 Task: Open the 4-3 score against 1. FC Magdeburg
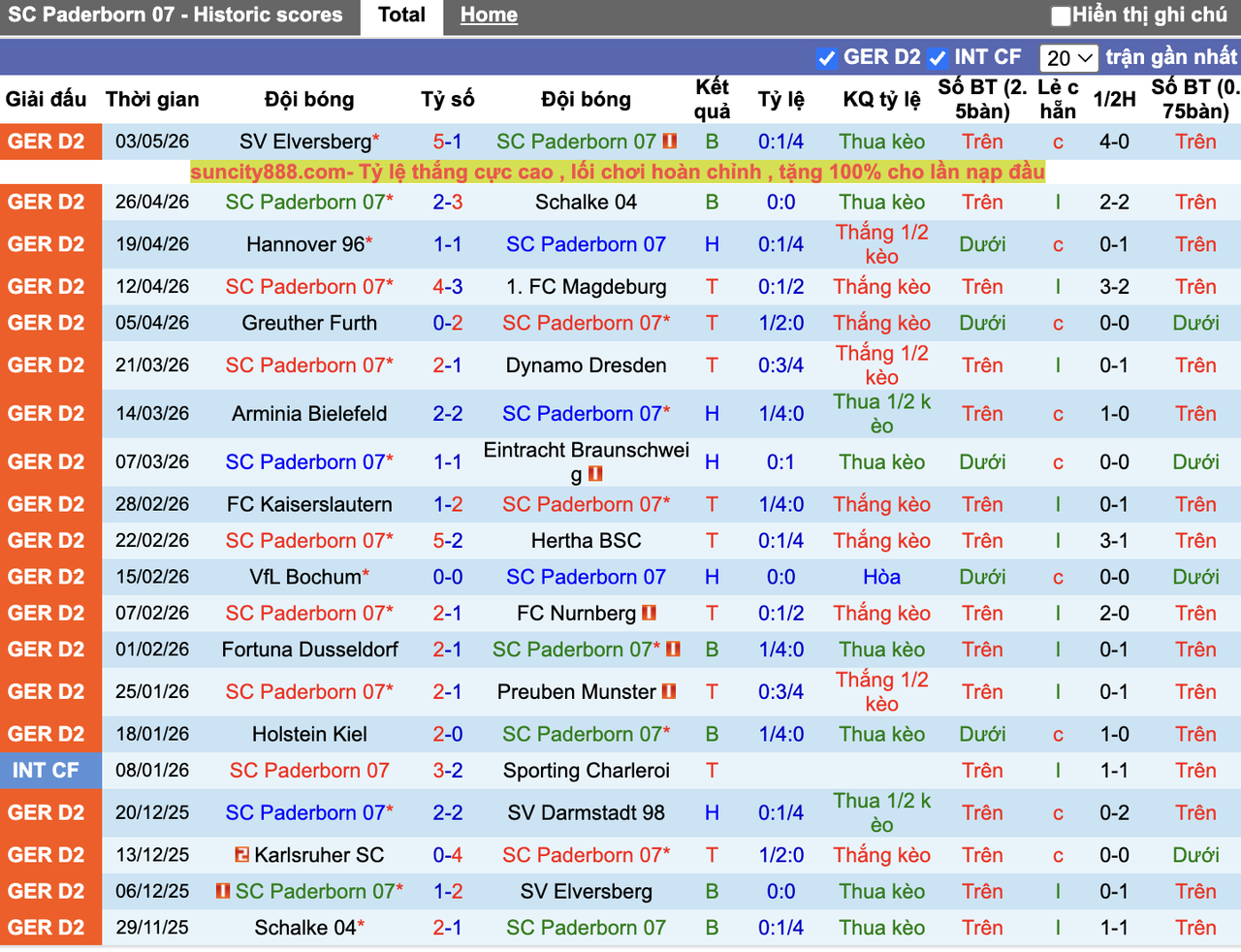click(x=448, y=287)
